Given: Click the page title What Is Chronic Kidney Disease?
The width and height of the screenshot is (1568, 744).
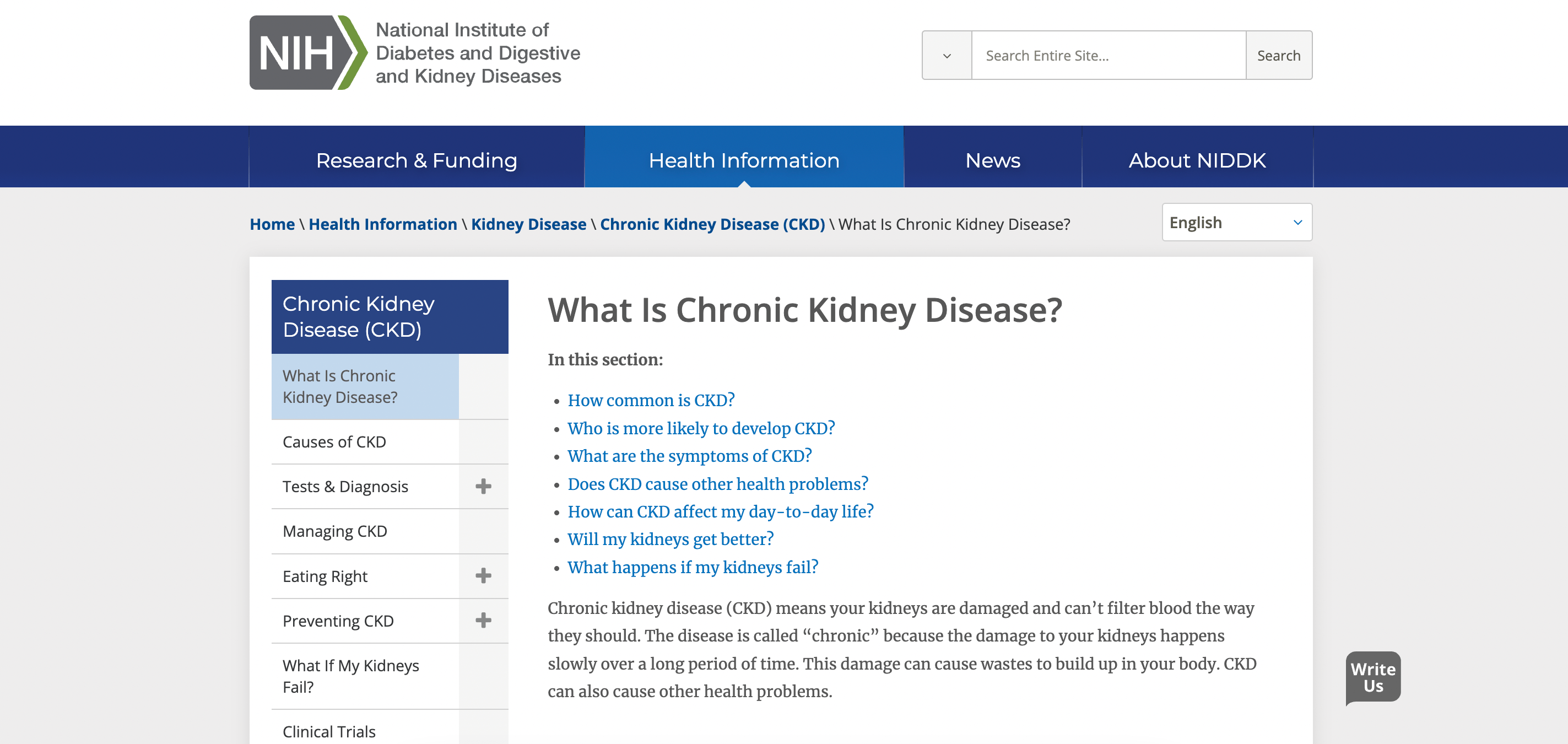Looking at the screenshot, I should [805, 310].
